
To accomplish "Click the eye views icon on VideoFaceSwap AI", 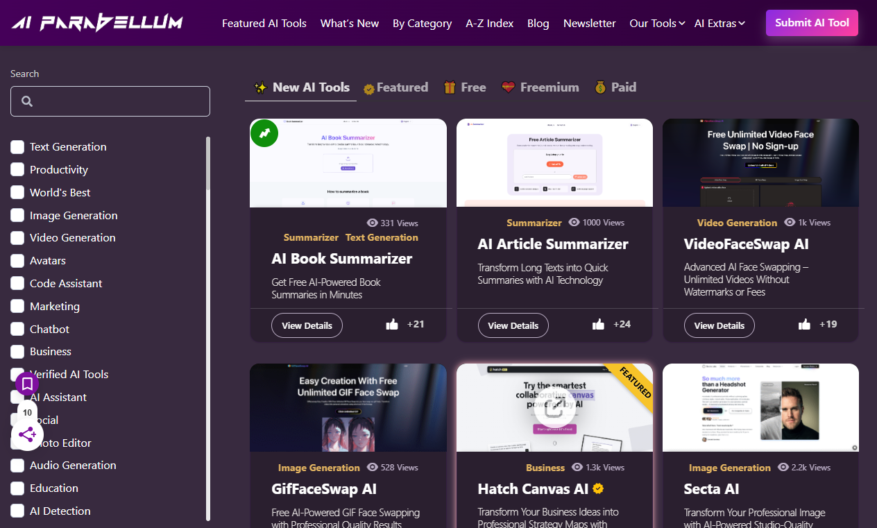I will [790, 222].
